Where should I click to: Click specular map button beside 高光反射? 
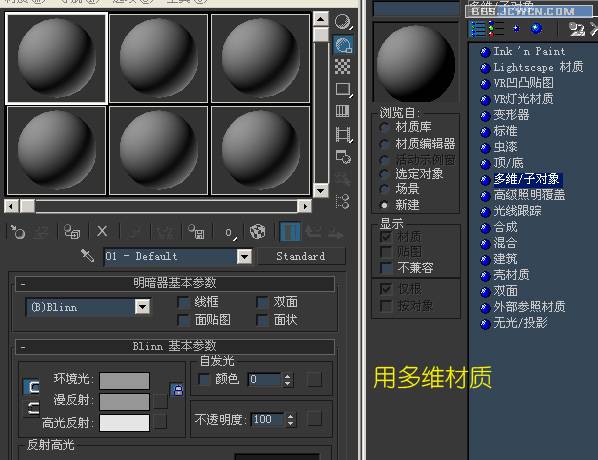pos(161,422)
